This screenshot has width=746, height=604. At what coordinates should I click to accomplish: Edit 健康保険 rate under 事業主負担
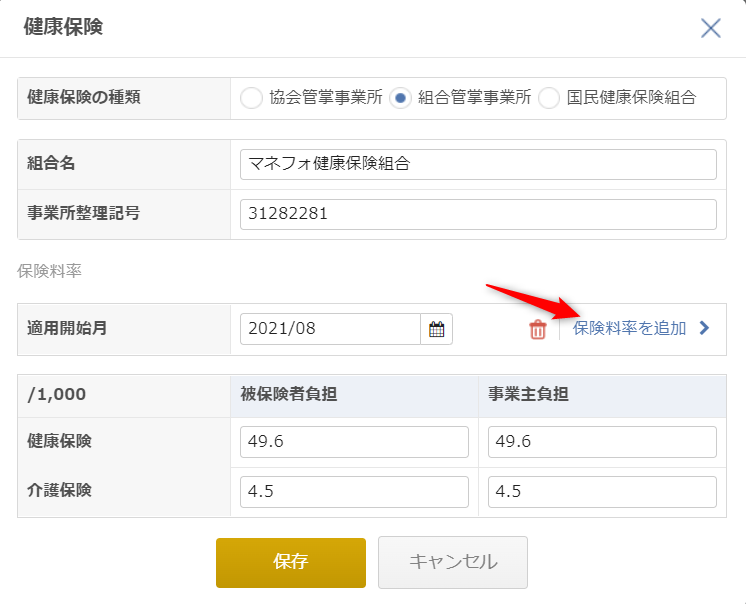pyautogui.click(x=602, y=442)
